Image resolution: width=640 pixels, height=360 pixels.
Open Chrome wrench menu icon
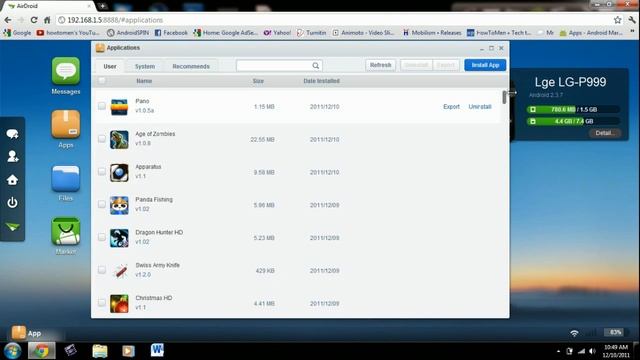tap(632, 20)
